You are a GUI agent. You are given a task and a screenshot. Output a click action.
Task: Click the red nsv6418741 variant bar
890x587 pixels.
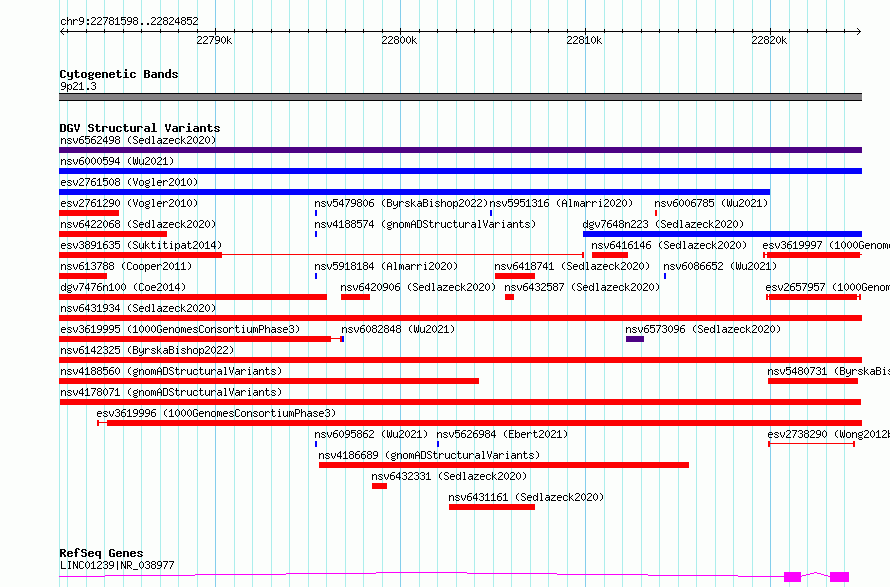click(515, 276)
